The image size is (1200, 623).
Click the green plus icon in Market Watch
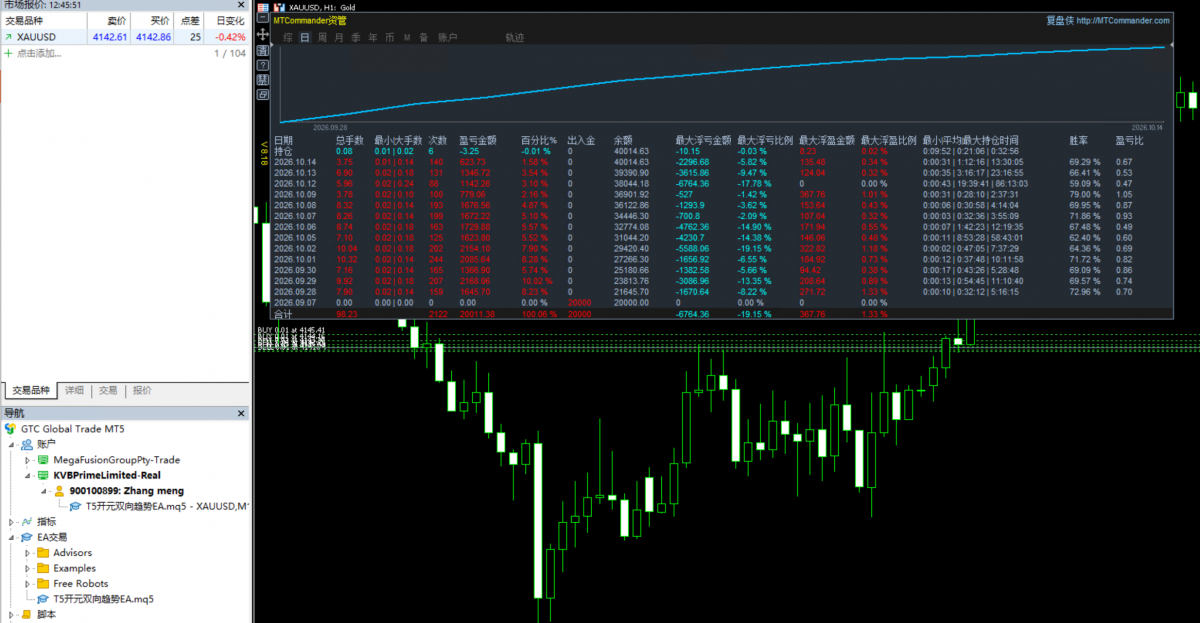point(8,53)
